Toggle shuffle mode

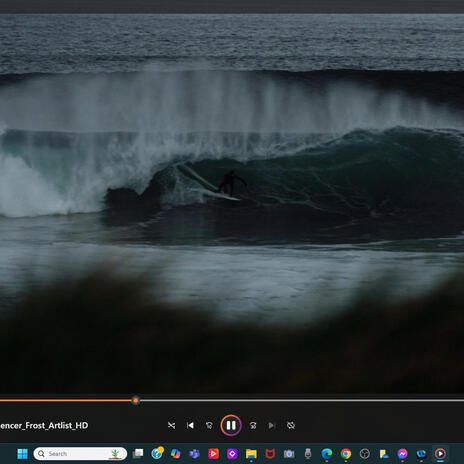click(171, 425)
